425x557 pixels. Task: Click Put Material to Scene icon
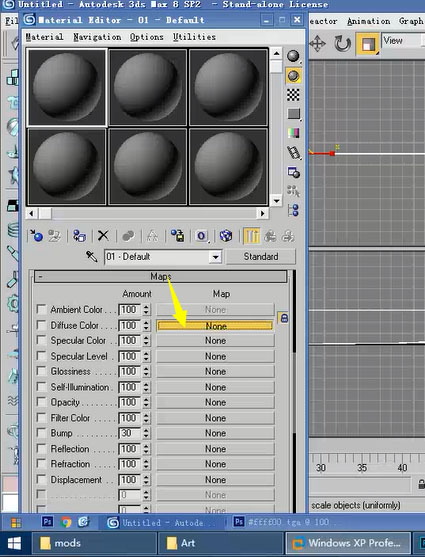coord(54,236)
